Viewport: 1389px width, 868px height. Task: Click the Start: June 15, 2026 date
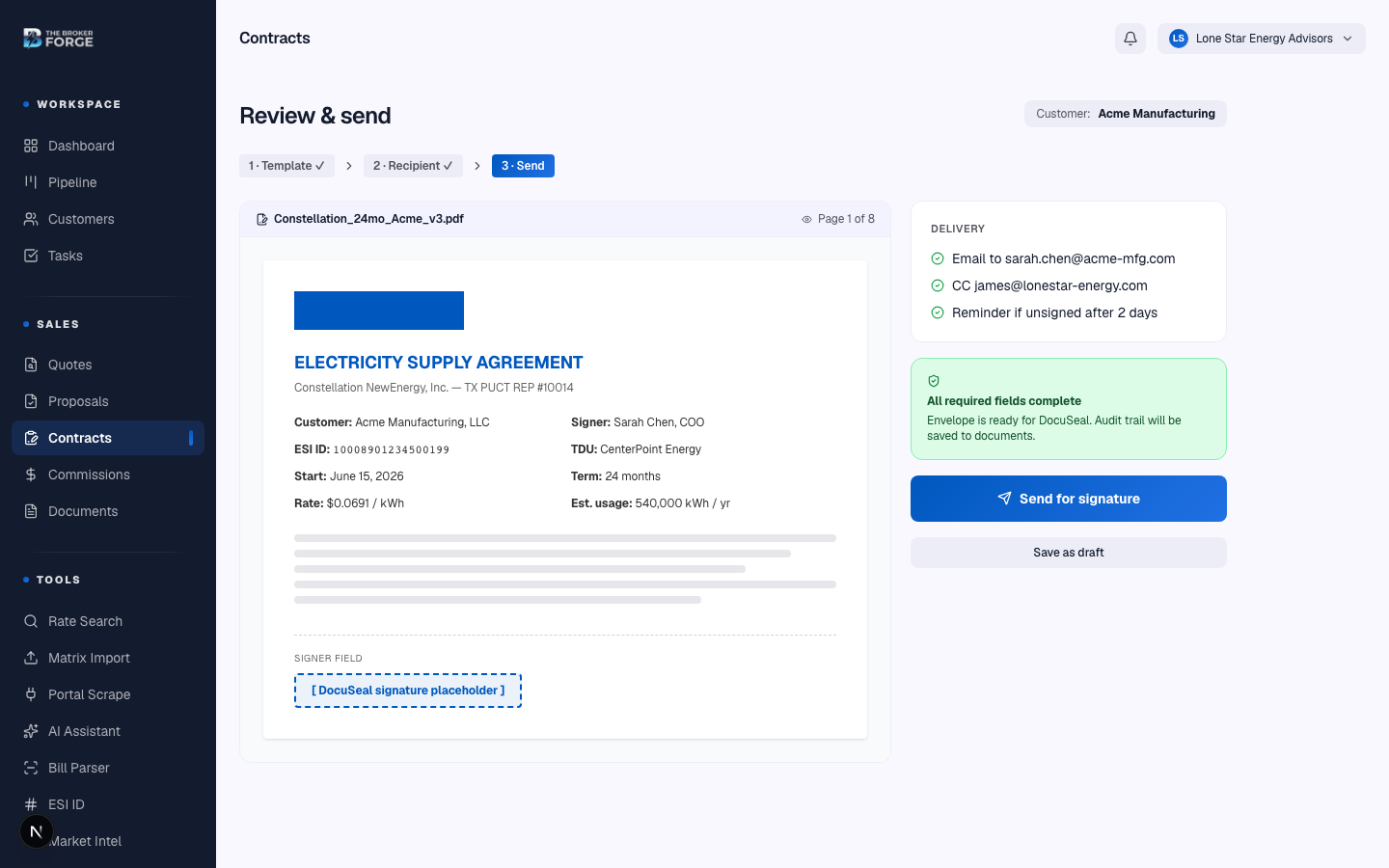click(349, 476)
